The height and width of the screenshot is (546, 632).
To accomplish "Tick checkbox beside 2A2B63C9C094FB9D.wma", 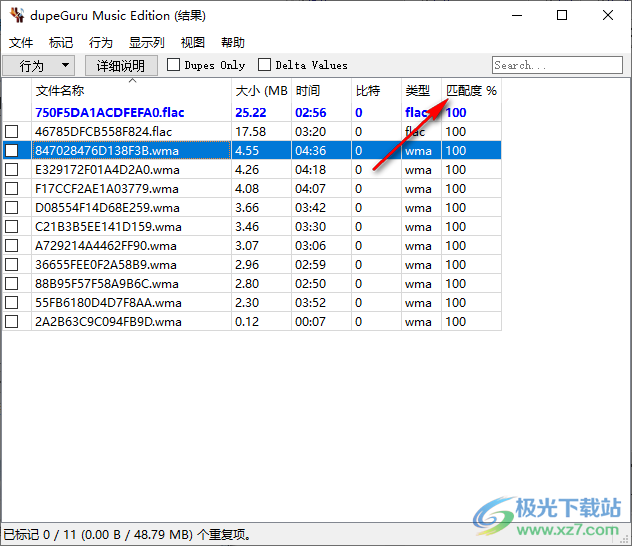I will 12,322.
